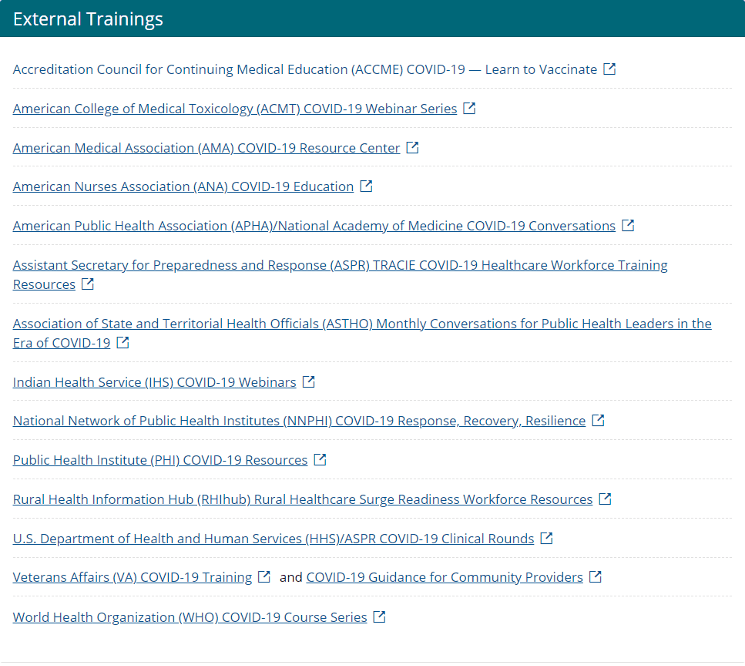Viewport: 745px width, 666px height.
Task: Open NNPHI Response, Recovery, Resilience link
Action: point(299,421)
